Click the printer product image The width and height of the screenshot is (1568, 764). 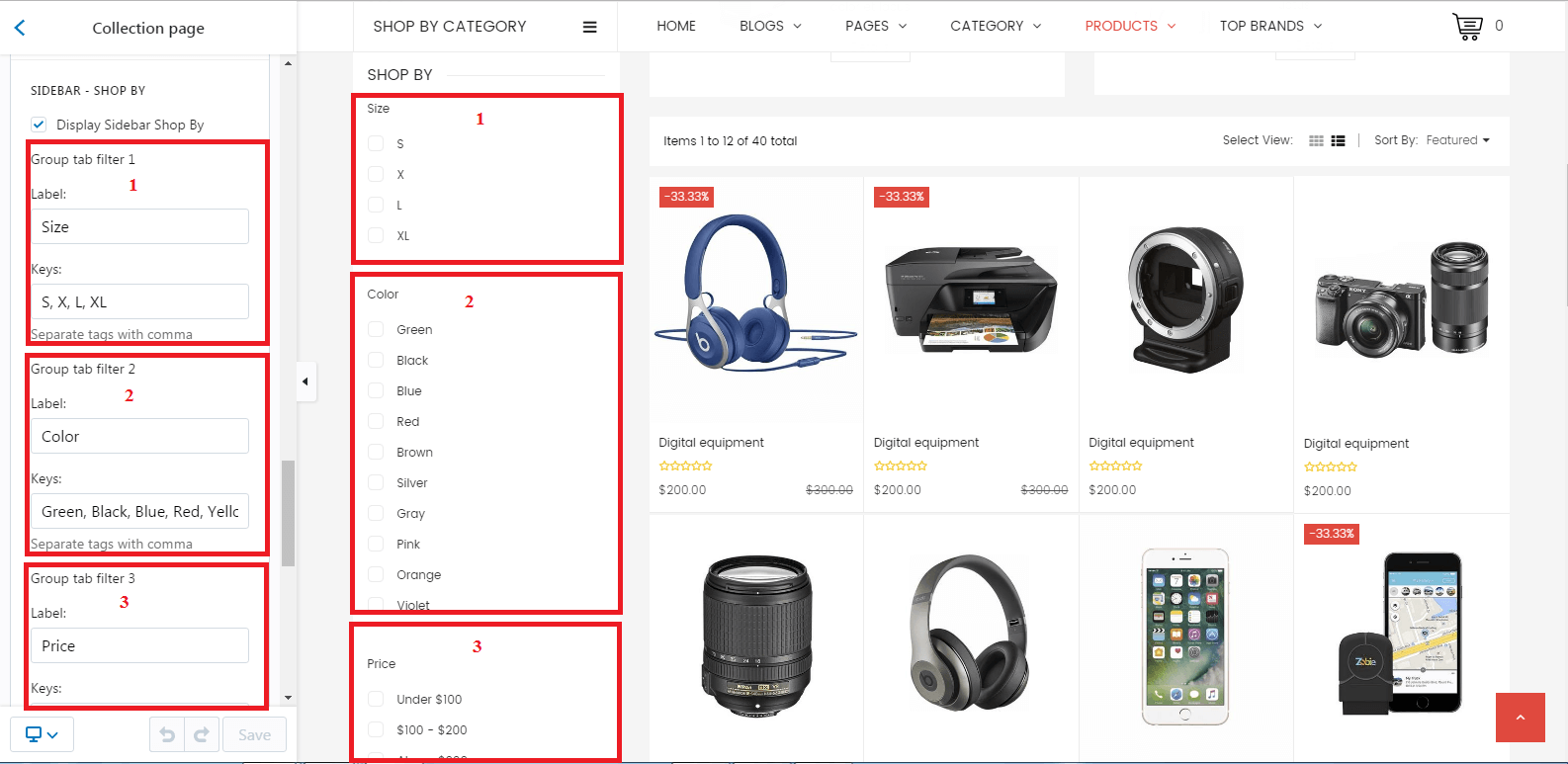pos(971,298)
